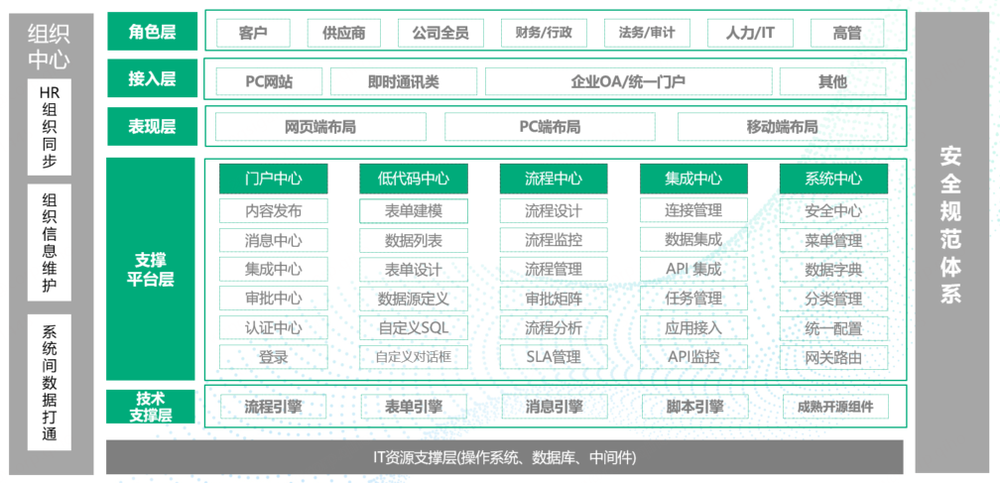Click the 企业OA/统一门户 box
Image resolution: width=1000 pixels, height=483 pixels.
(627, 82)
